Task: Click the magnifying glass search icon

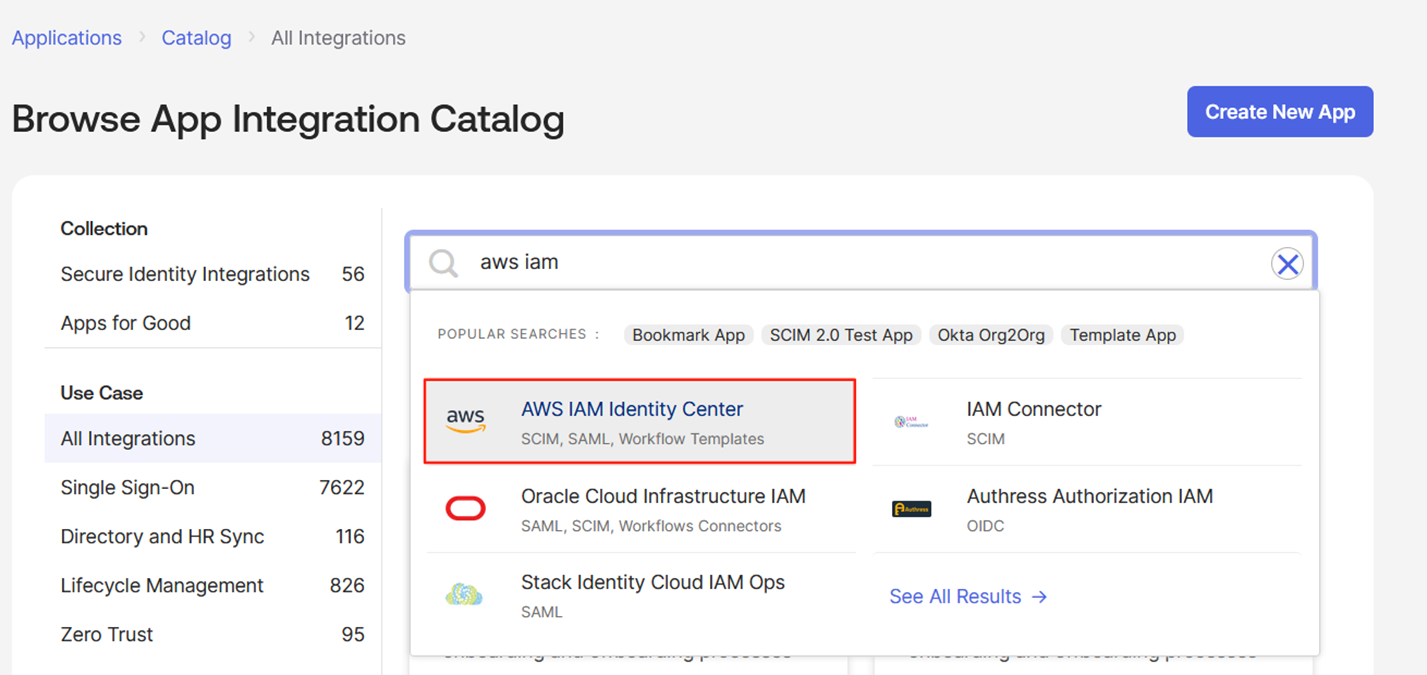Action: (443, 263)
